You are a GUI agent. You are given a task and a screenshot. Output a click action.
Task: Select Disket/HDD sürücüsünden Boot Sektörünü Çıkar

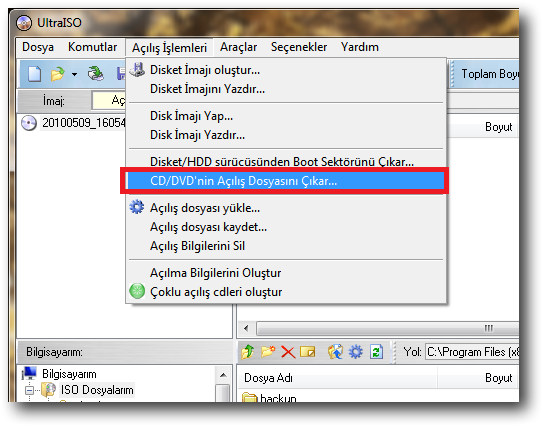coord(286,162)
